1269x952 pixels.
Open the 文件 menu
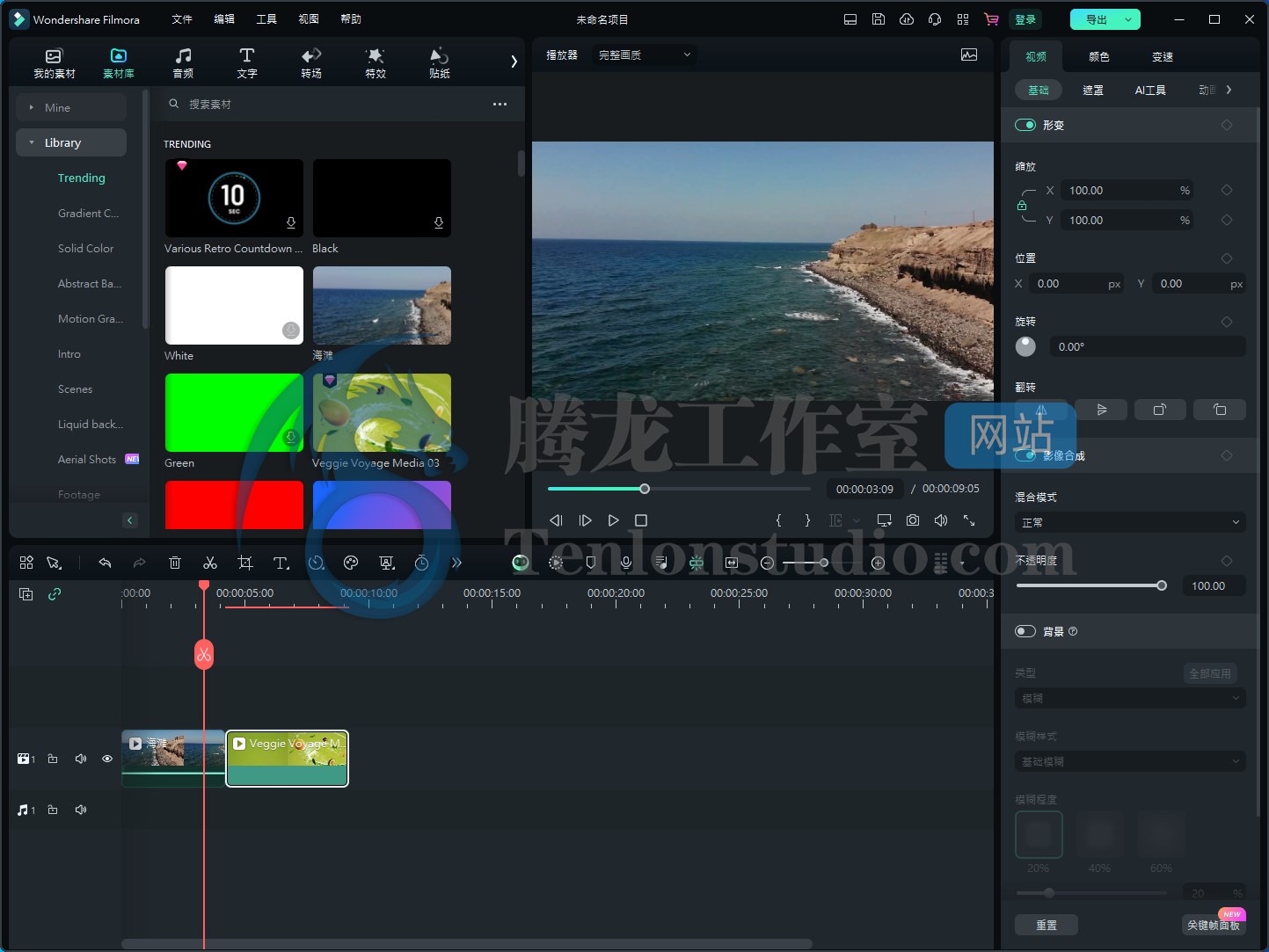tap(182, 19)
